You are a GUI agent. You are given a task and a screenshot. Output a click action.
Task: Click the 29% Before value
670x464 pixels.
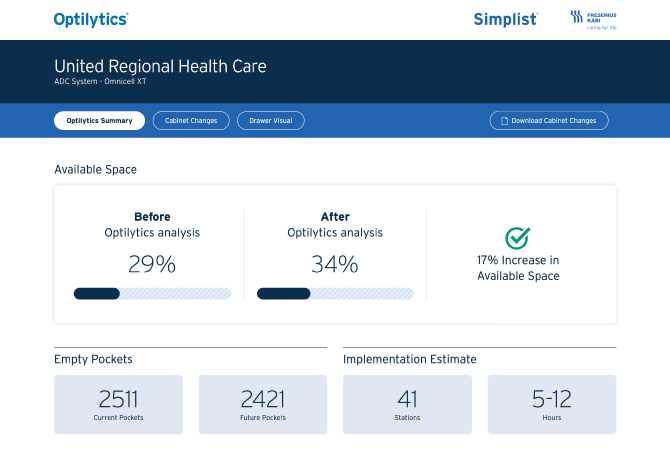152,264
